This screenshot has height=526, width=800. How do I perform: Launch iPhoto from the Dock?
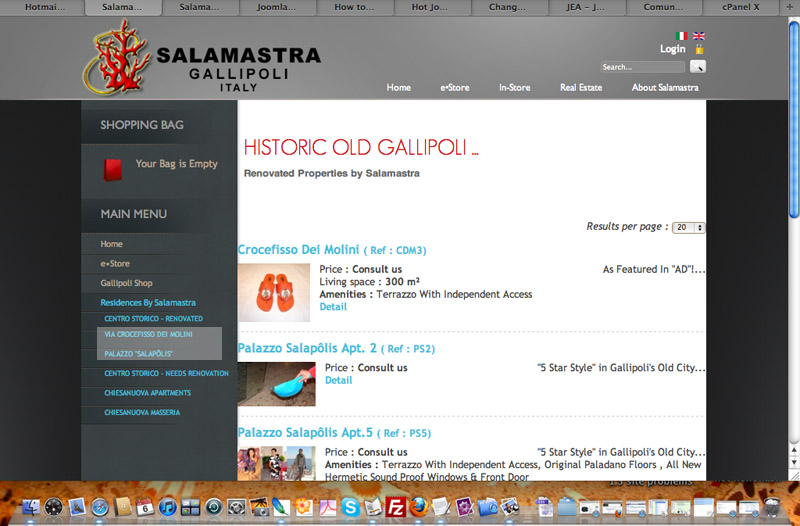pos(259,507)
